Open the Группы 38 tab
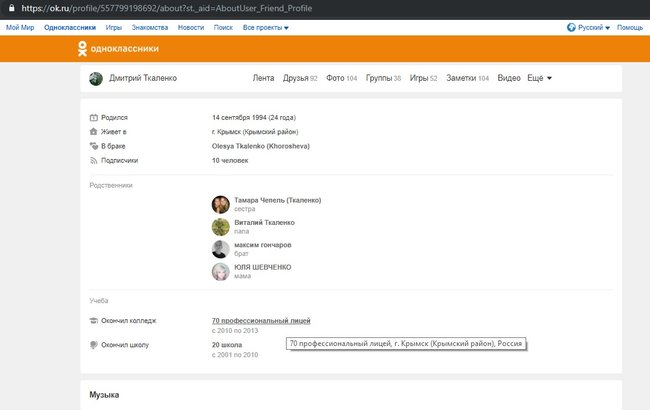The image size is (650, 410). coord(383,78)
